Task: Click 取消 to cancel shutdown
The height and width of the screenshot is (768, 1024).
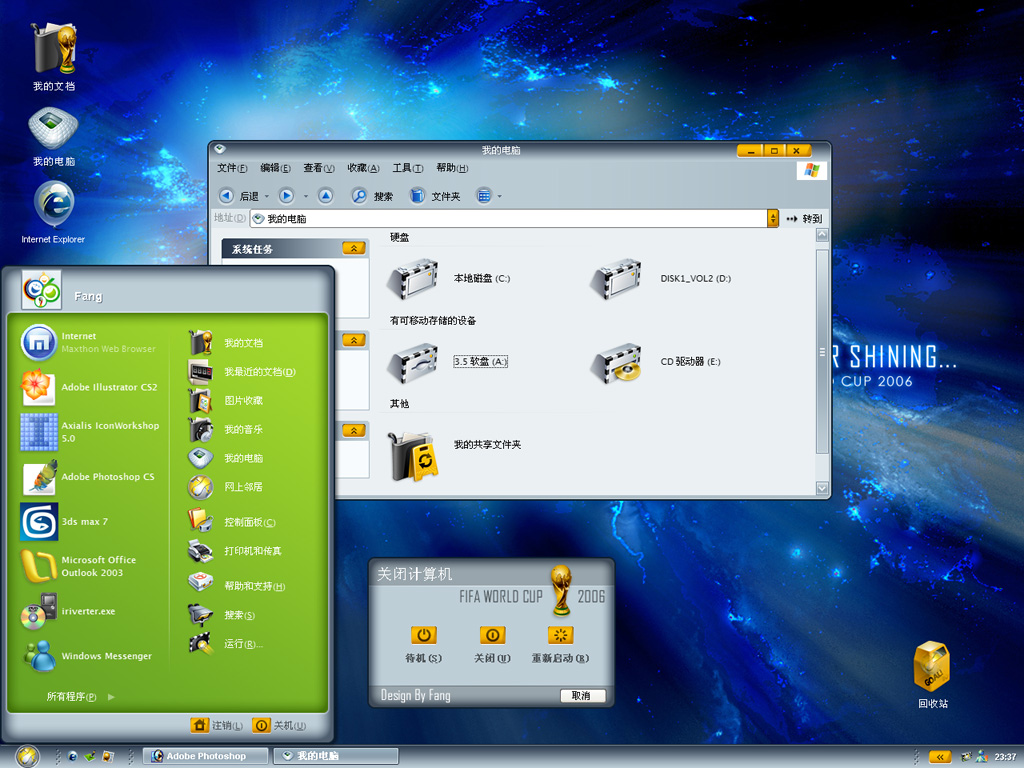Action: pos(583,696)
